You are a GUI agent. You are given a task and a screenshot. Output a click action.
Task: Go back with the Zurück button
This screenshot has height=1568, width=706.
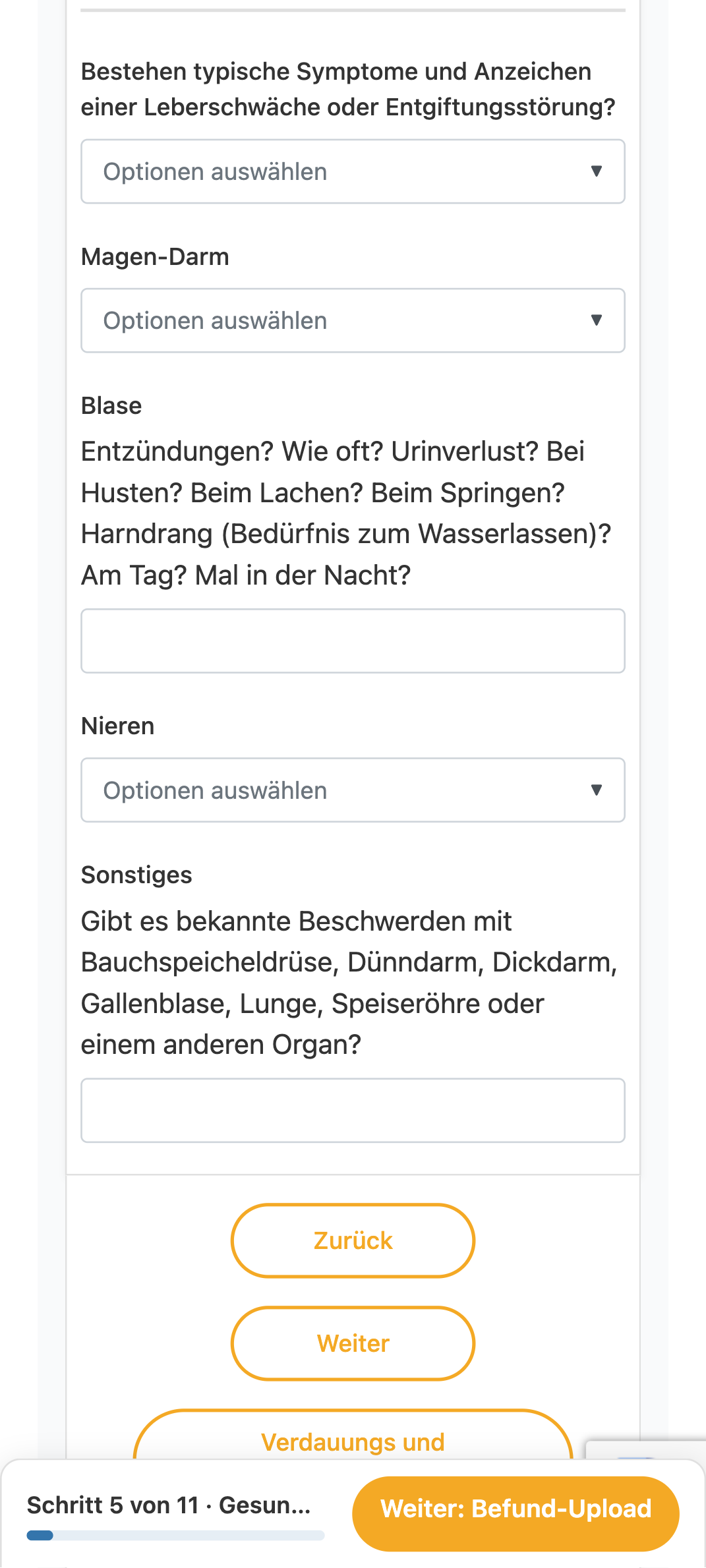pyautogui.click(x=353, y=1240)
